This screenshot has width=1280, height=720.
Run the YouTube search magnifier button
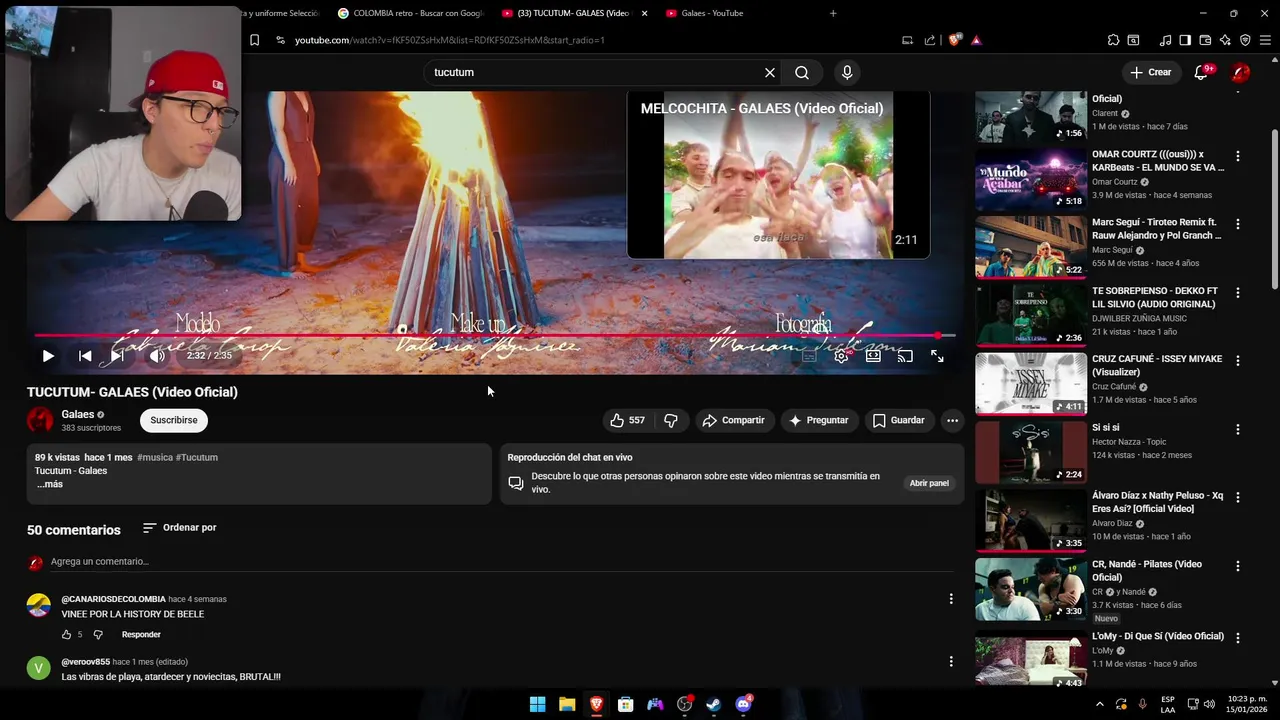802,73
